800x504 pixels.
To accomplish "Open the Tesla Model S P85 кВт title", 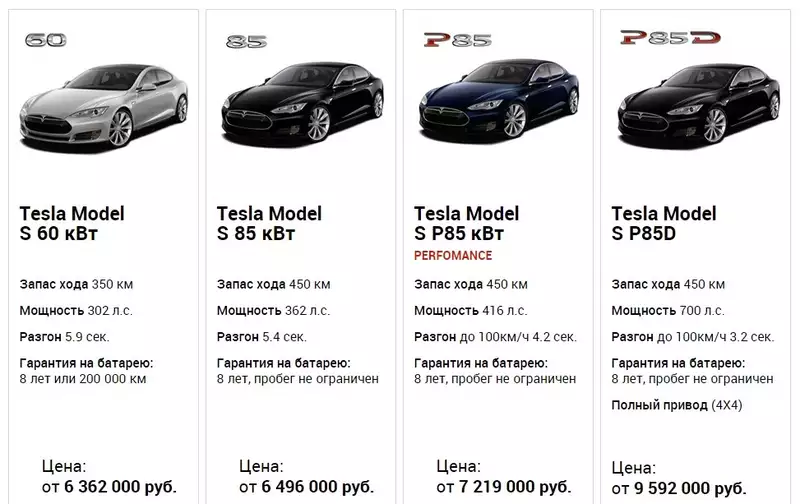I will pos(466,223).
